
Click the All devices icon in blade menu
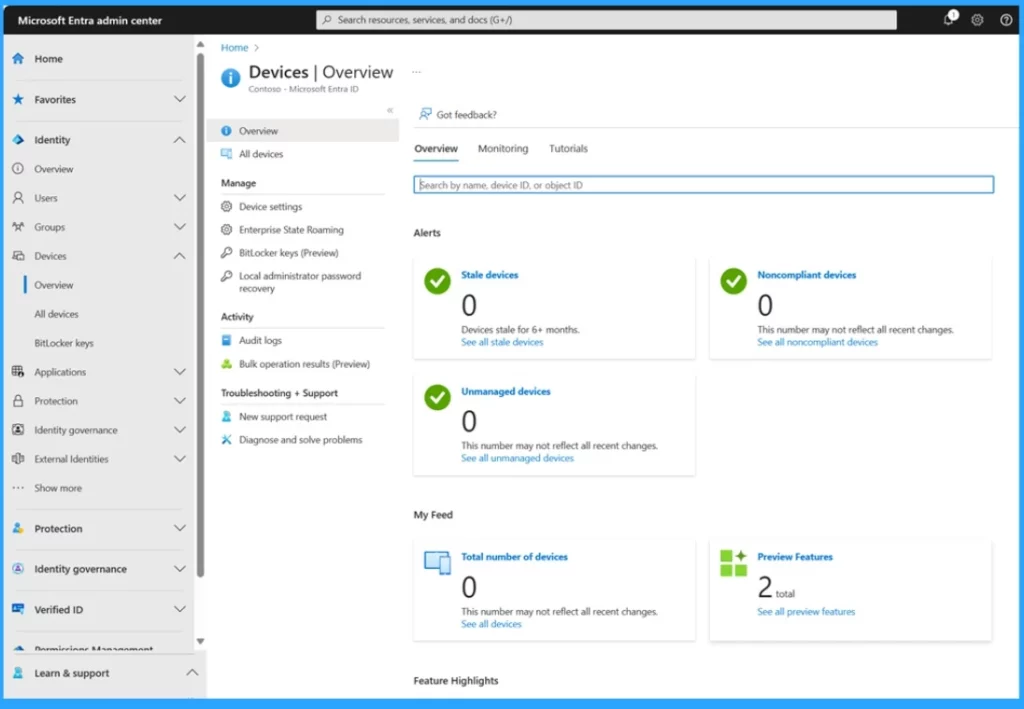[x=226, y=153]
